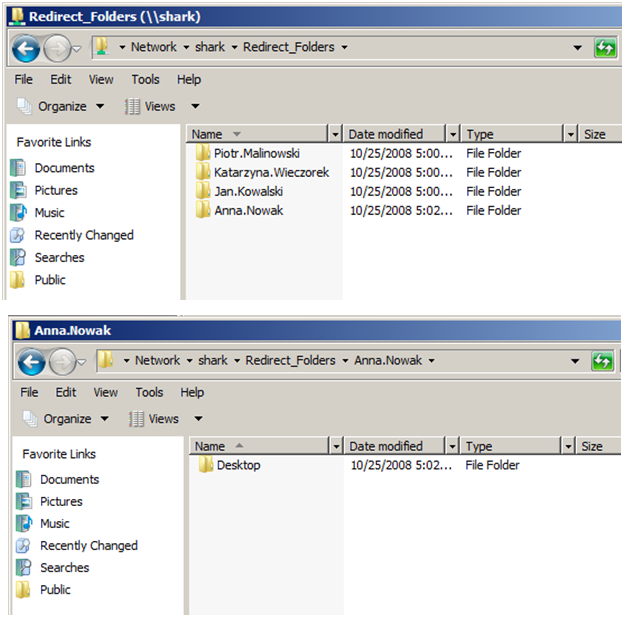
Task: Click Piotr.Malinowski folder icon
Action: pyautogui.click(x=203, y=153)
